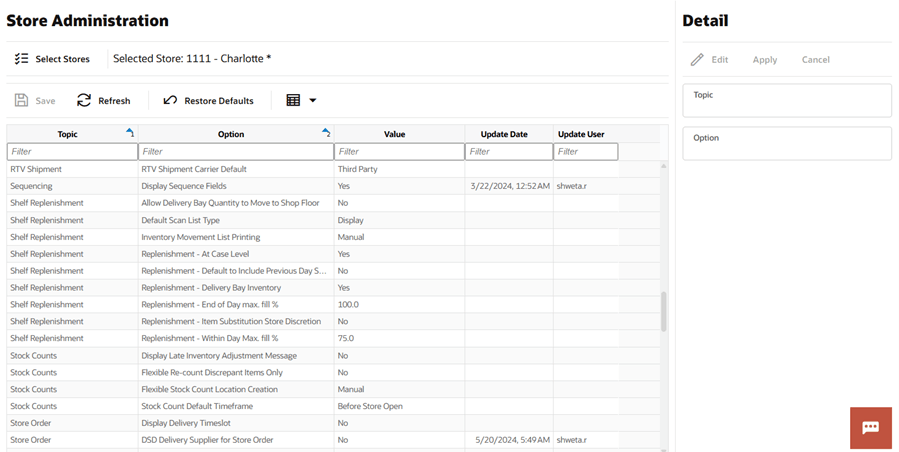Click the Value column filter field
Screen dimensions: 899x452
[x=400, y=151]
